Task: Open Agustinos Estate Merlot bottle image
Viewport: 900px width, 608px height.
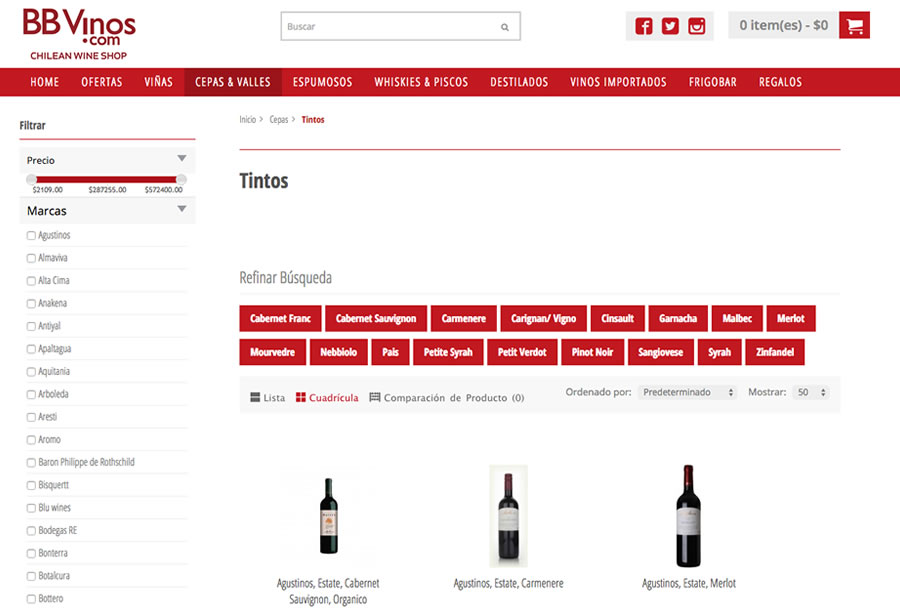Action: pyautogui.click(x=688, y=516)
